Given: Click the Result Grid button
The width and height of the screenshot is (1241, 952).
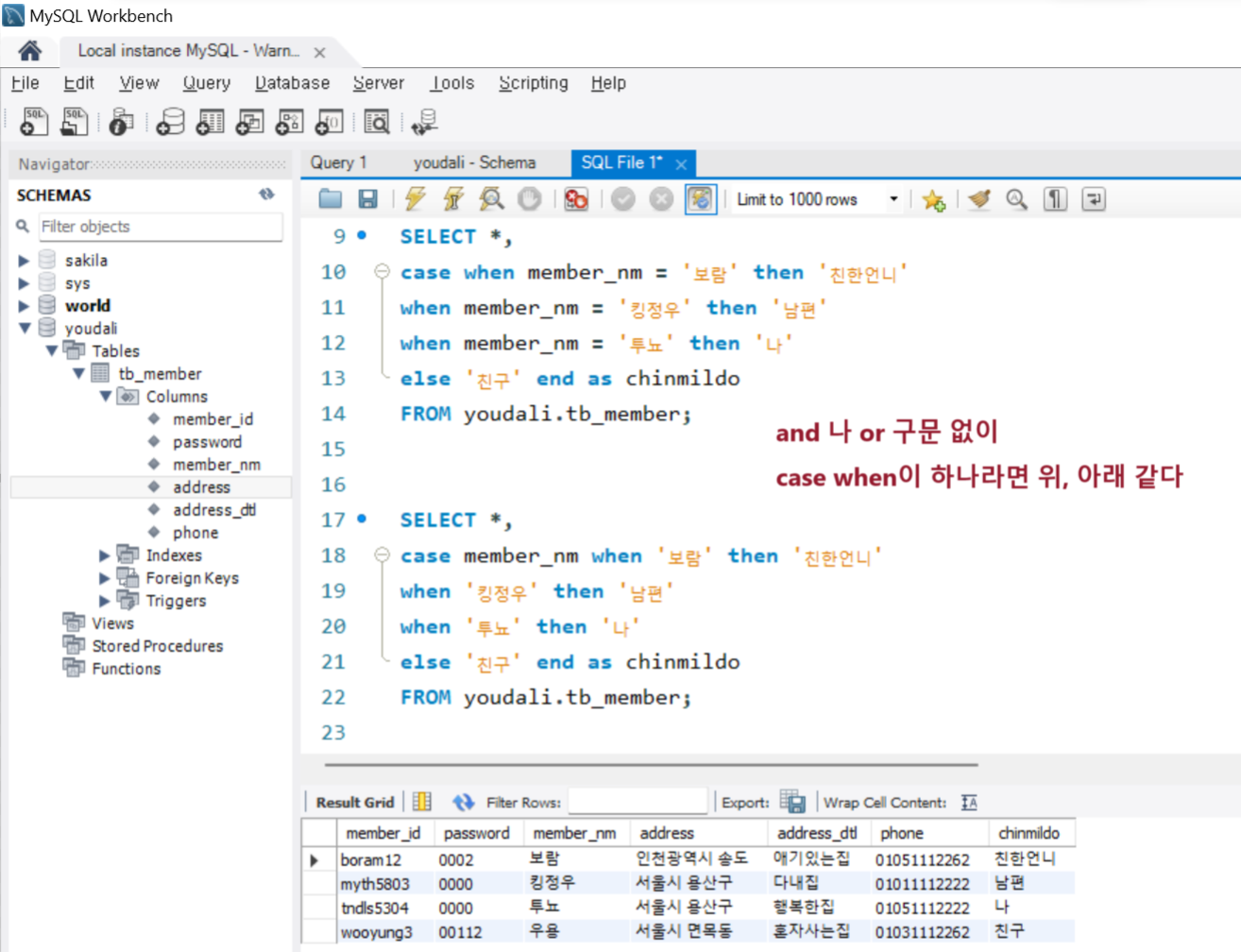Looking at the screenshot, I should [354, 802].
